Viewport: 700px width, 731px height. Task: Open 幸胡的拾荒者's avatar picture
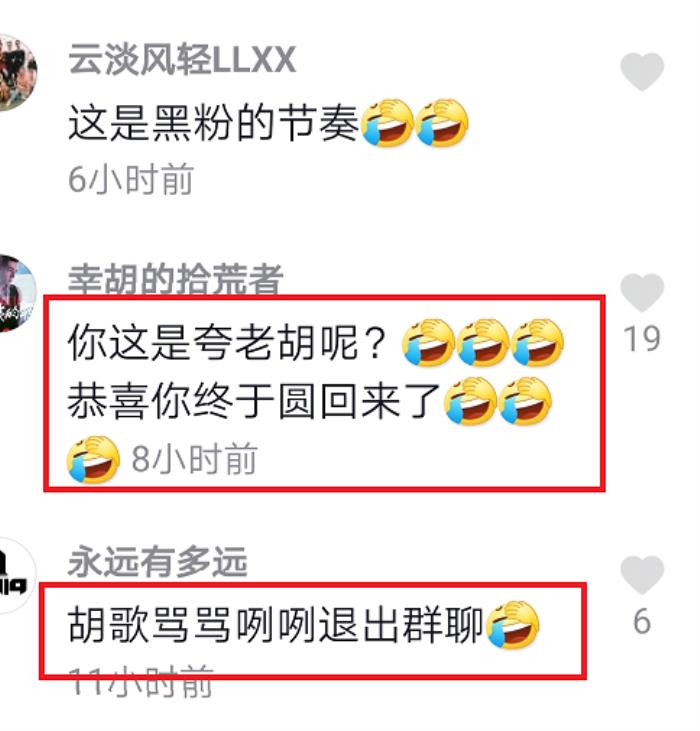tap(18, 294)
